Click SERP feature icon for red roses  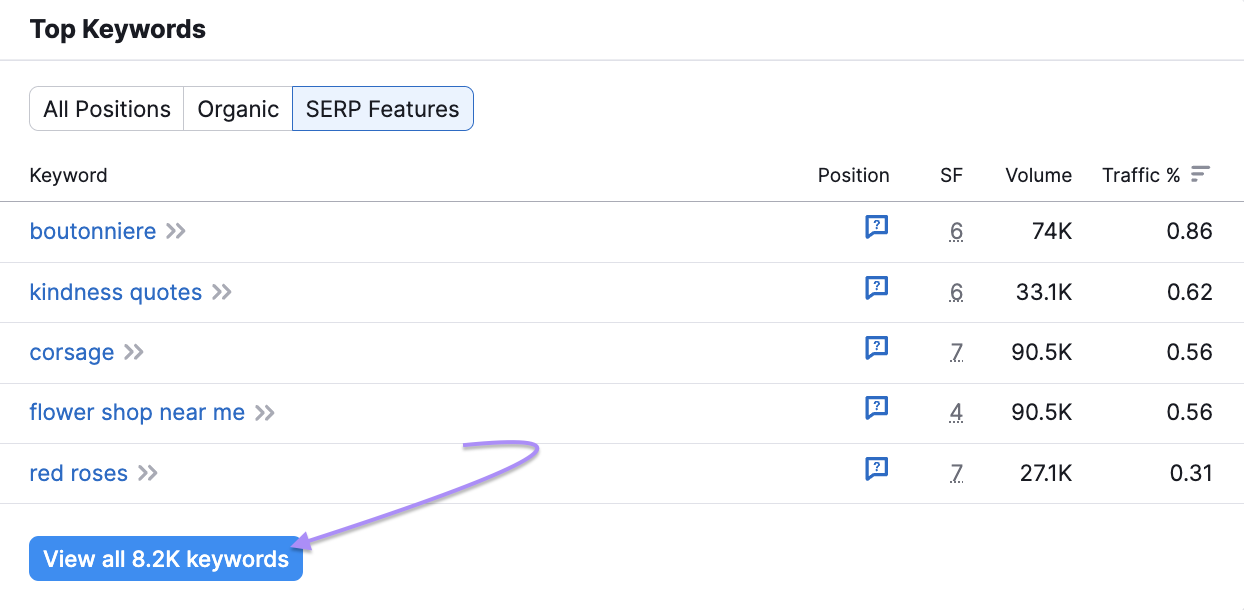point(876,469)
